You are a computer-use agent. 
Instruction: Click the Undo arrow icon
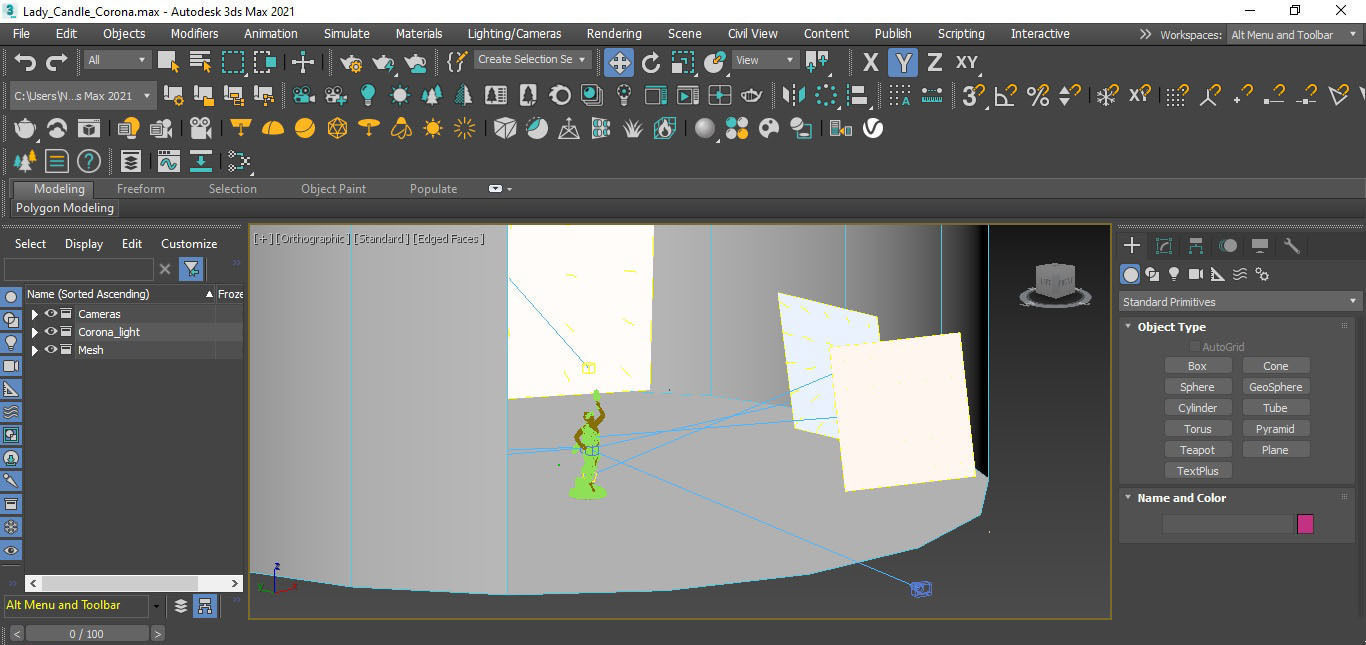25,62
